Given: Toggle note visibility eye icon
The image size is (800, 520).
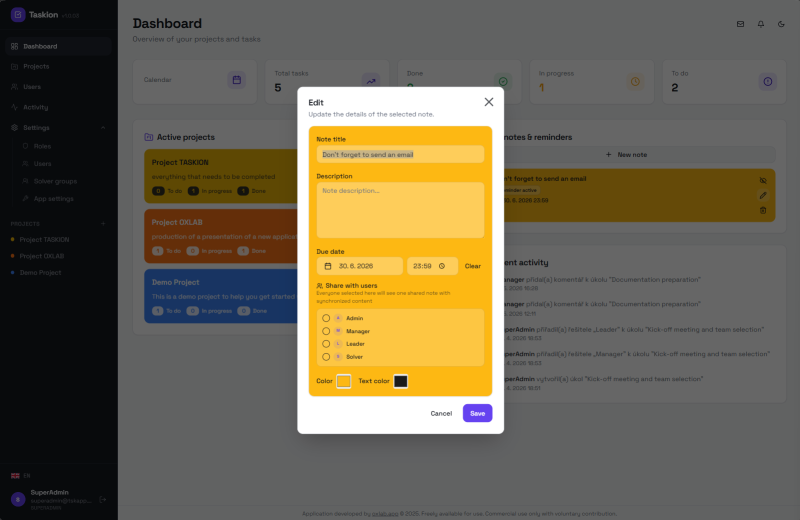Looking at the screenshot, I should pos(763,181).
